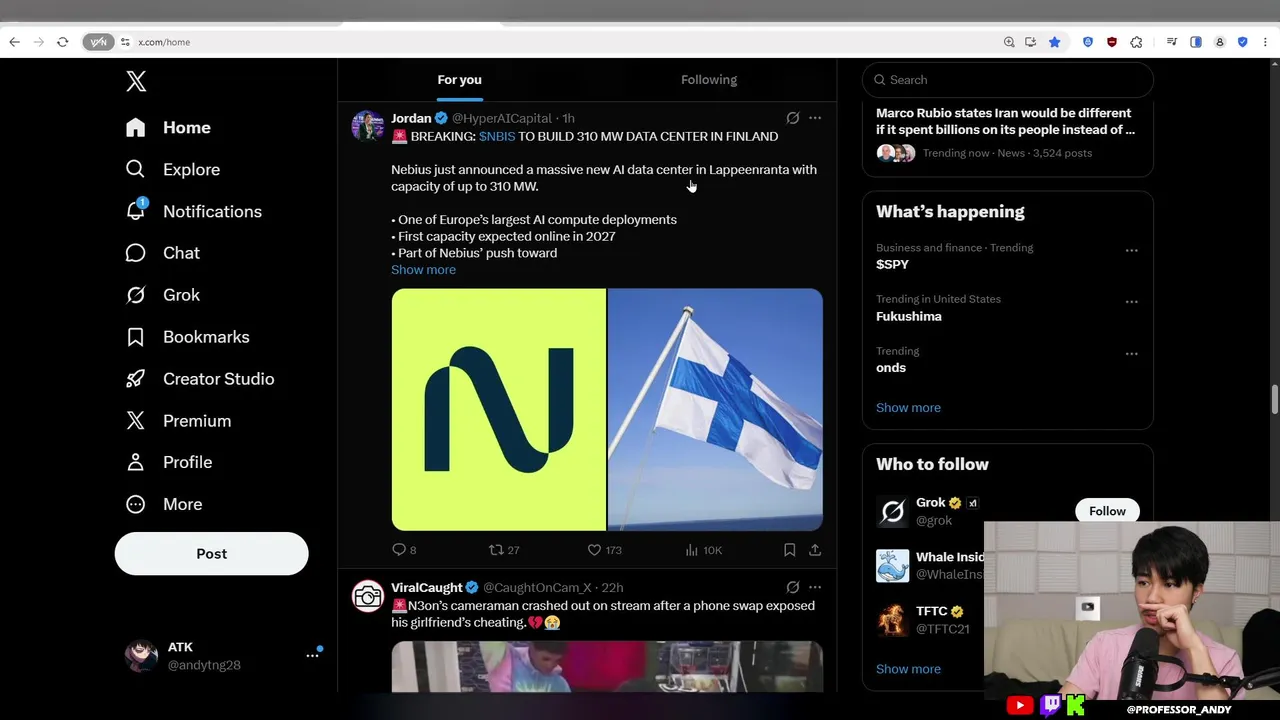Open the browser extensions puzzle icon
Image resolution: width=1280 pixels, height=720 pixels.
click(1136, 42)
